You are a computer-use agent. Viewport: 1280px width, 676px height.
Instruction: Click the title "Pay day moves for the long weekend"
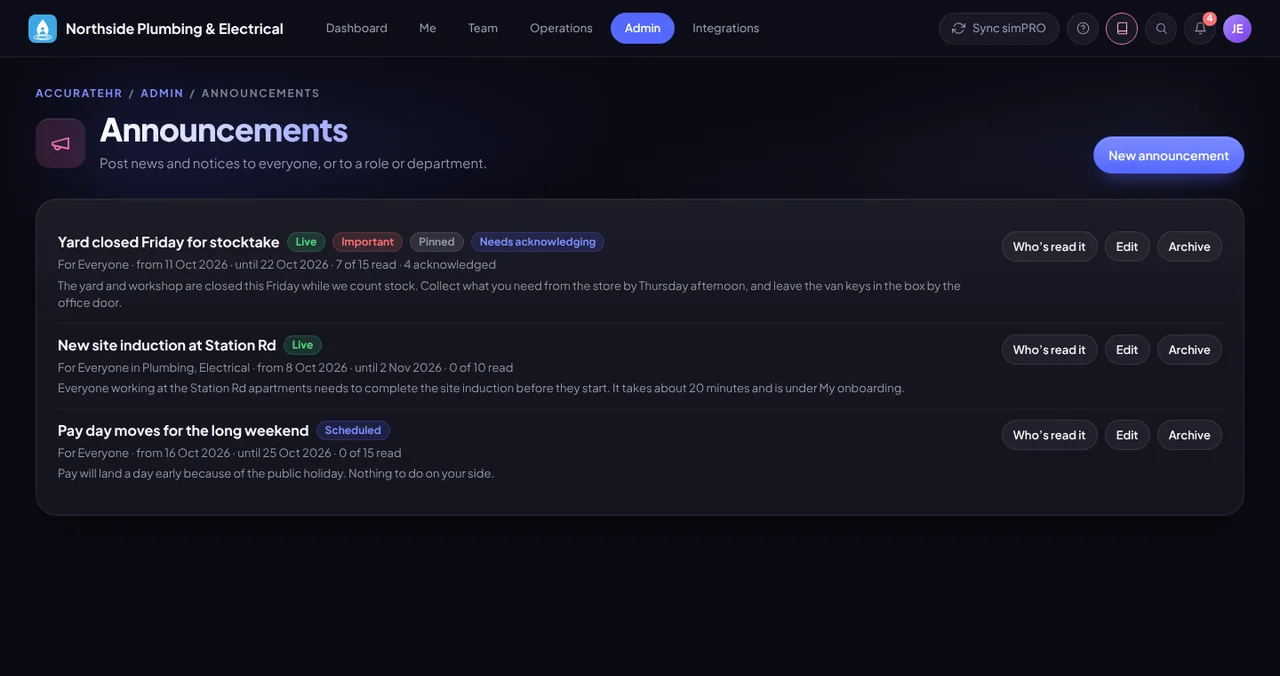pyautogui.click(x=183, y=431)
